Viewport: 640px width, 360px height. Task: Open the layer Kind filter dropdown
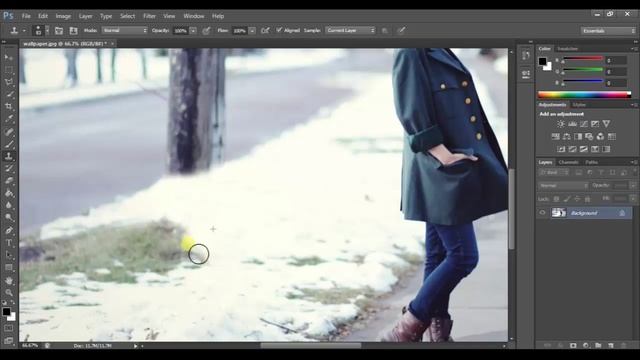554,173
